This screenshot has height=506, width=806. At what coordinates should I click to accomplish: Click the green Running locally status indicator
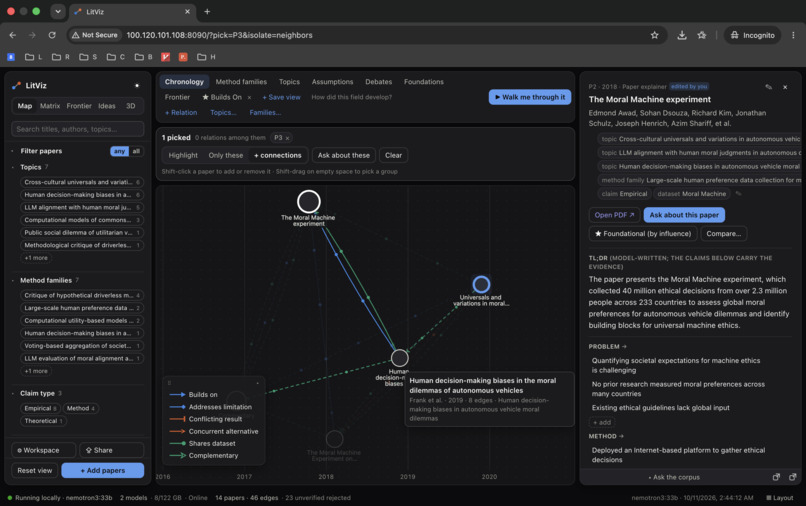pos(10,497)
